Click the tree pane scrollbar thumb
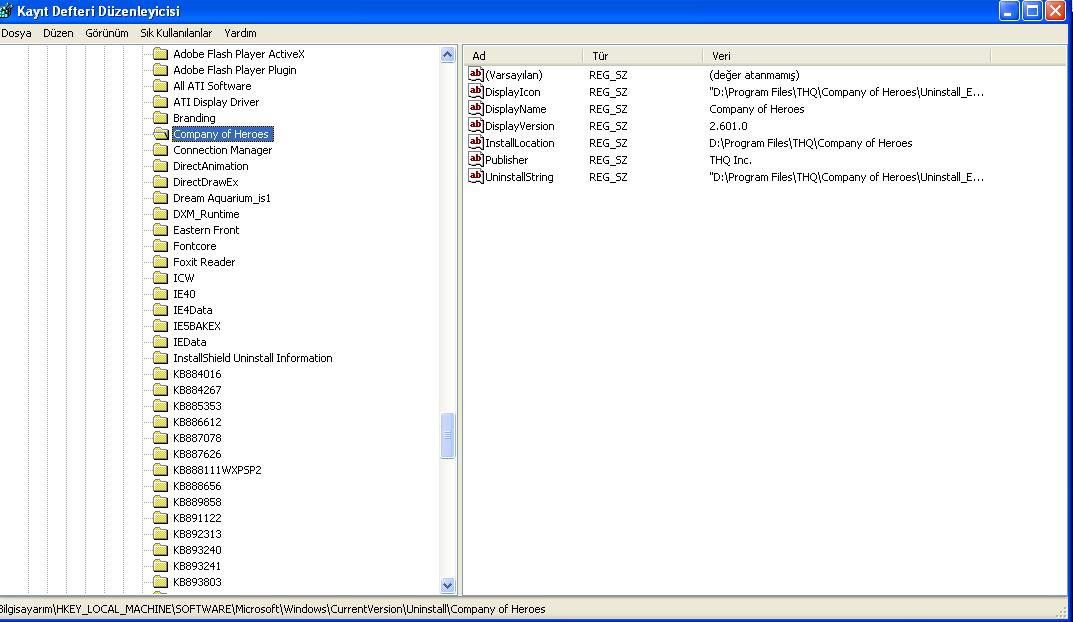The height and width of the screenshot is (622, 1073). coord(448,435)
